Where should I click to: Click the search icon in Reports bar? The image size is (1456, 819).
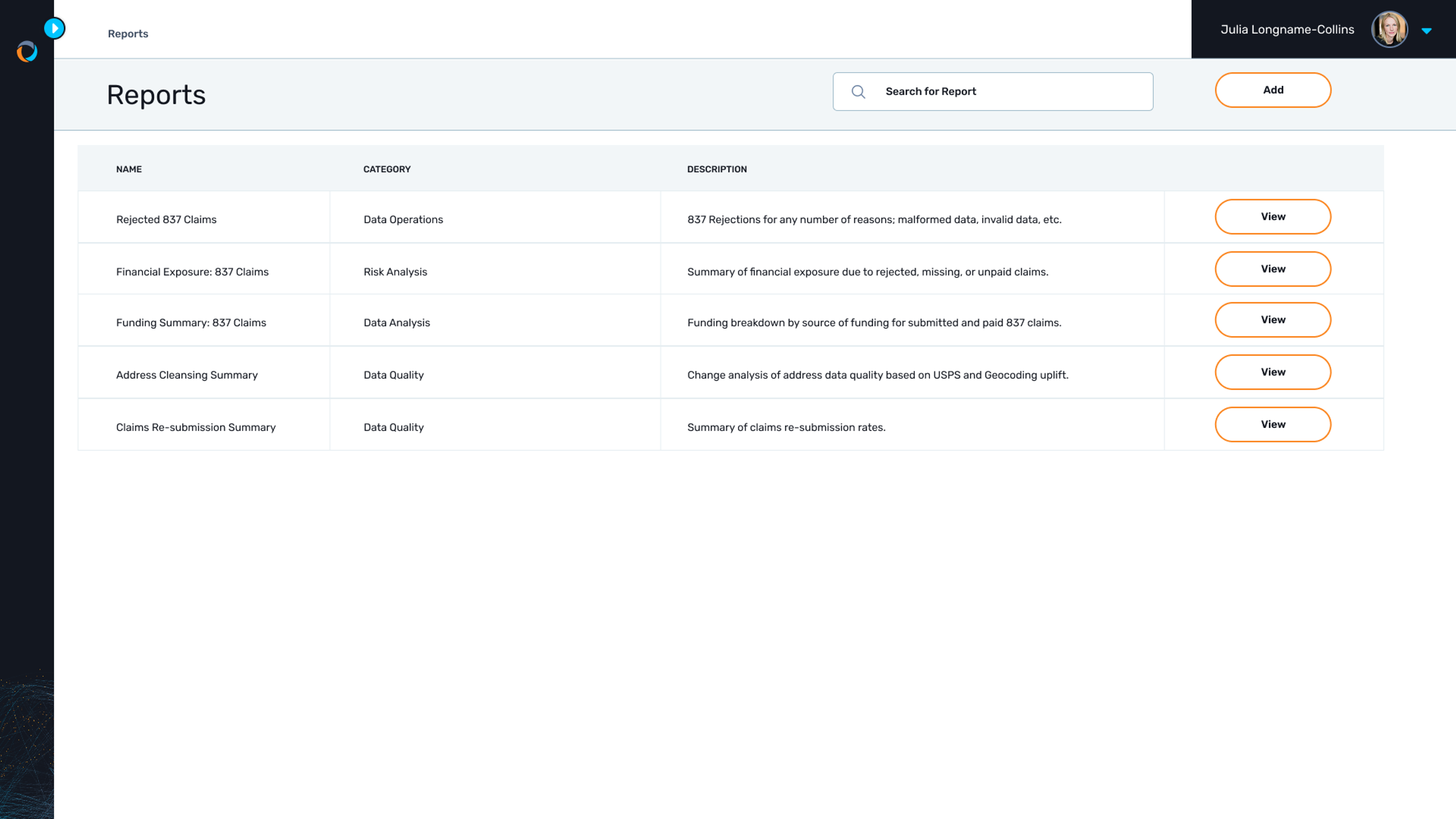click(858, 91)
